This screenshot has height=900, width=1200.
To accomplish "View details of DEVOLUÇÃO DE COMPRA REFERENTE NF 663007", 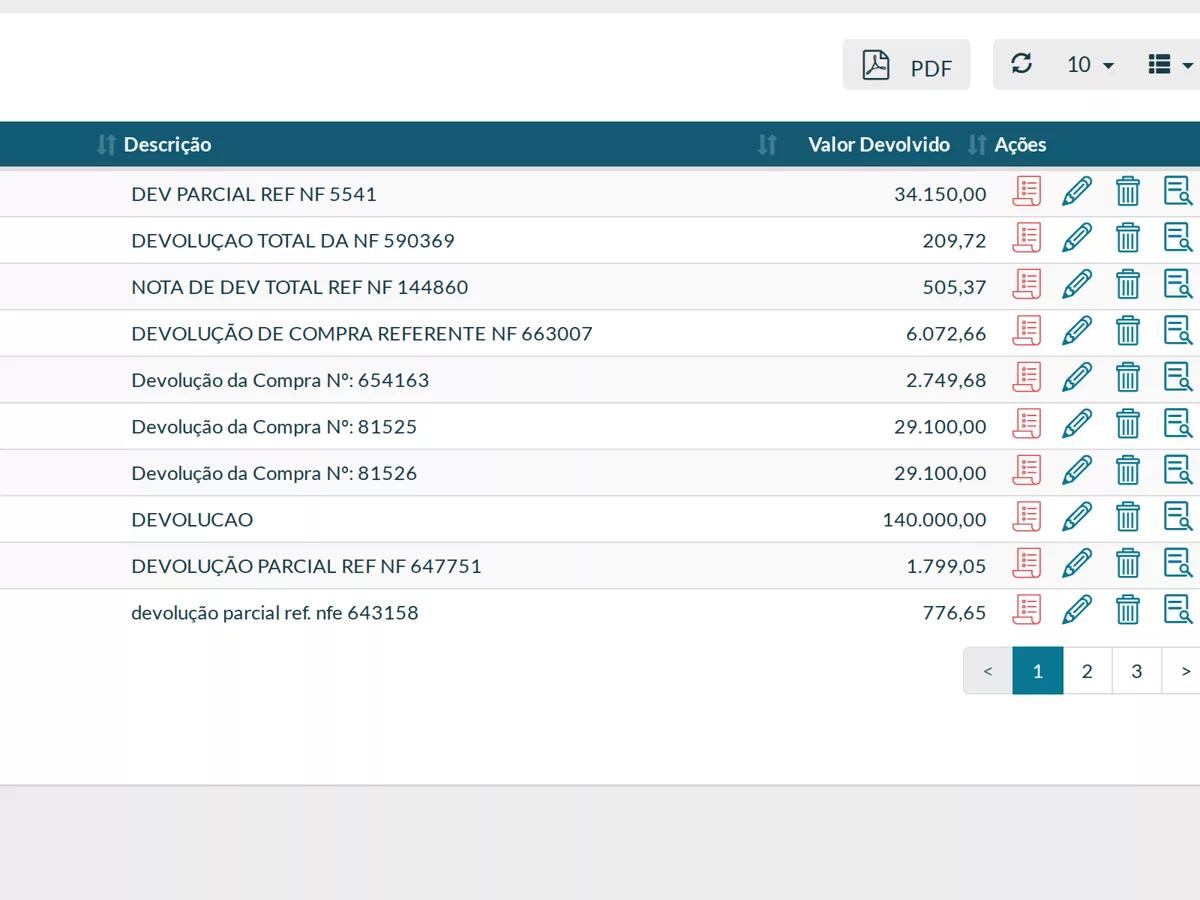I will click(1178, 331).
